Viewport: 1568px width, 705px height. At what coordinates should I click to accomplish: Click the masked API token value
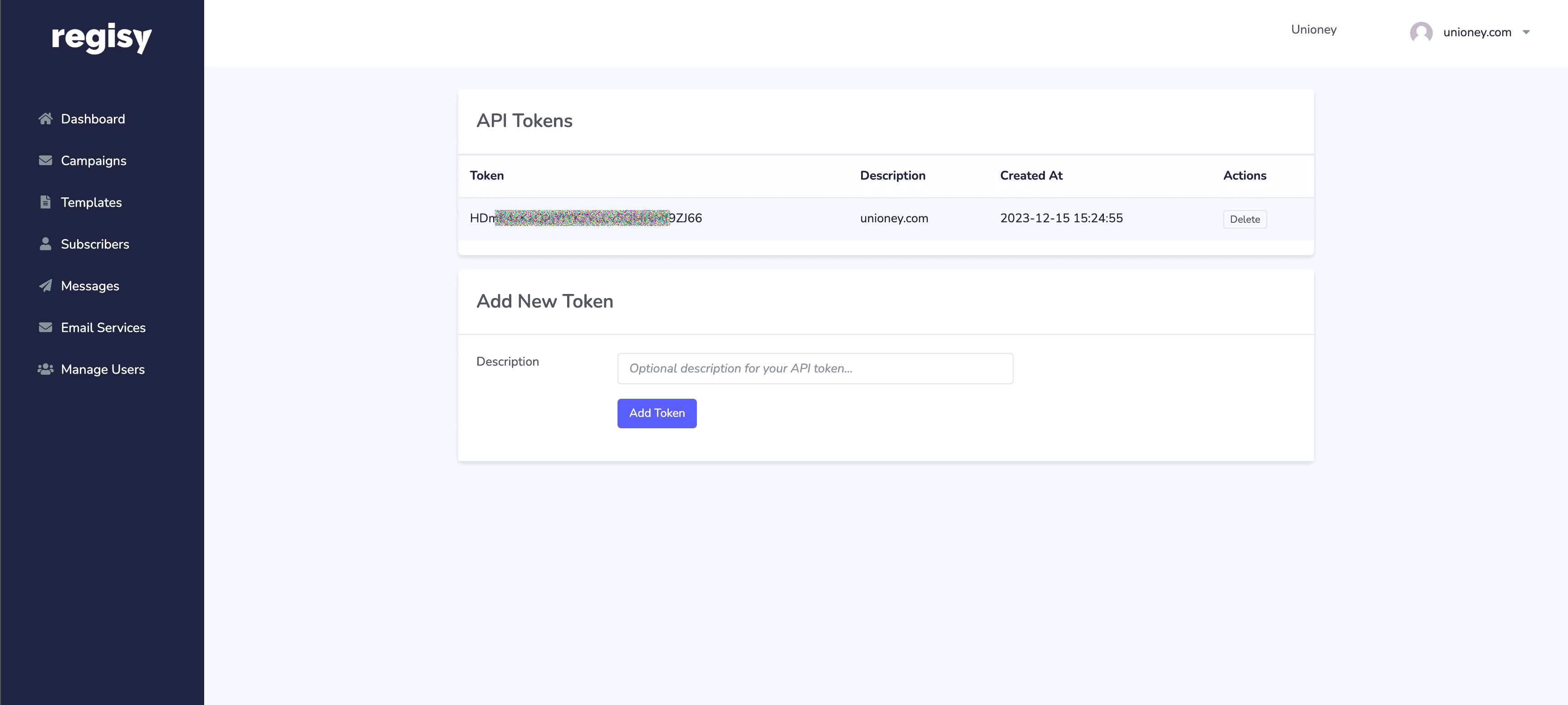586,218
